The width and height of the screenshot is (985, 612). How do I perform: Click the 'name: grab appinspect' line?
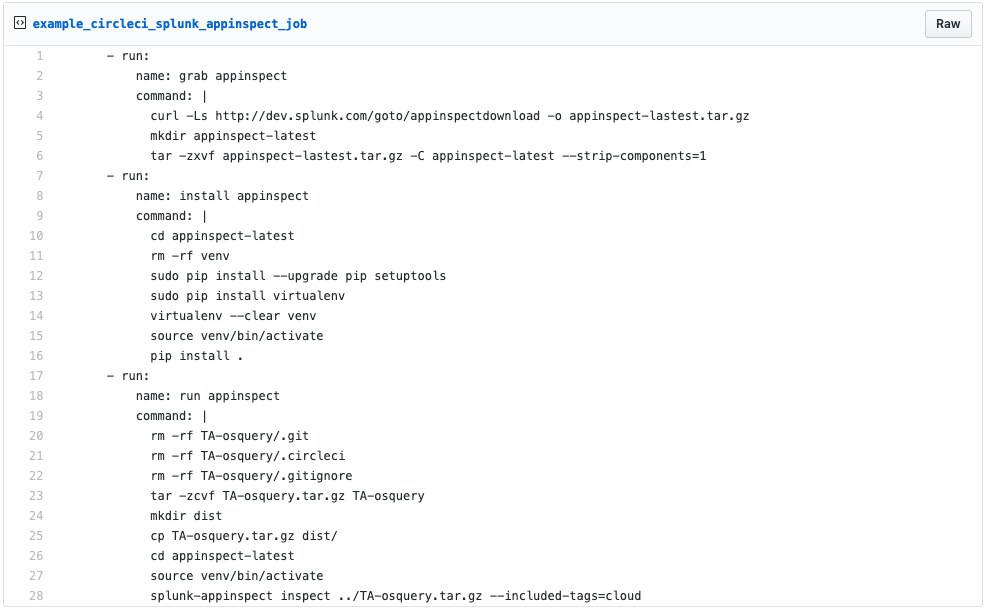pos(211,76)
